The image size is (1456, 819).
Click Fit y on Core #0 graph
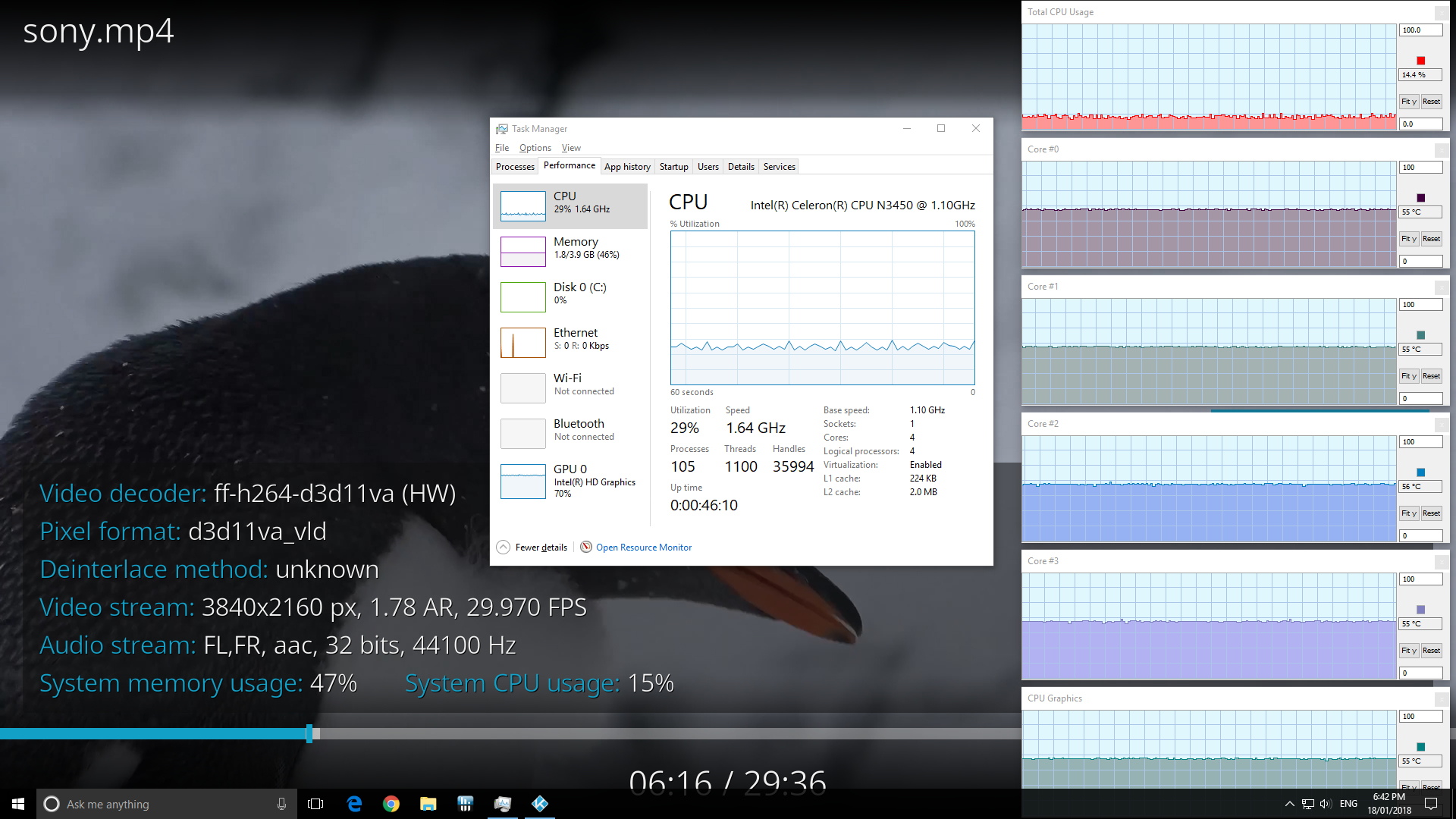(x=1408, y=239)
